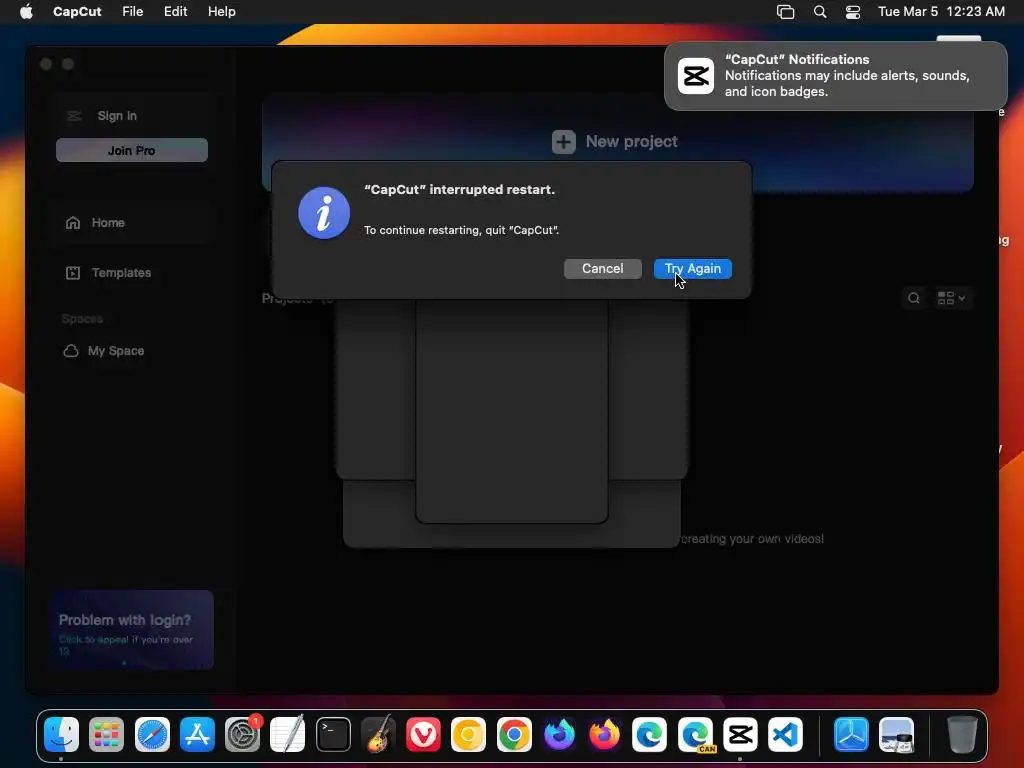Open the Trash from the Dock
The height and width of the screenshot is (768, 1024).
961,735
